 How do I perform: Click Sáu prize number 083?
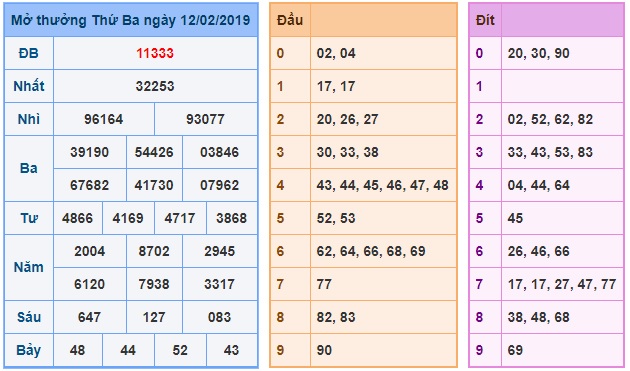coord(219,317)
